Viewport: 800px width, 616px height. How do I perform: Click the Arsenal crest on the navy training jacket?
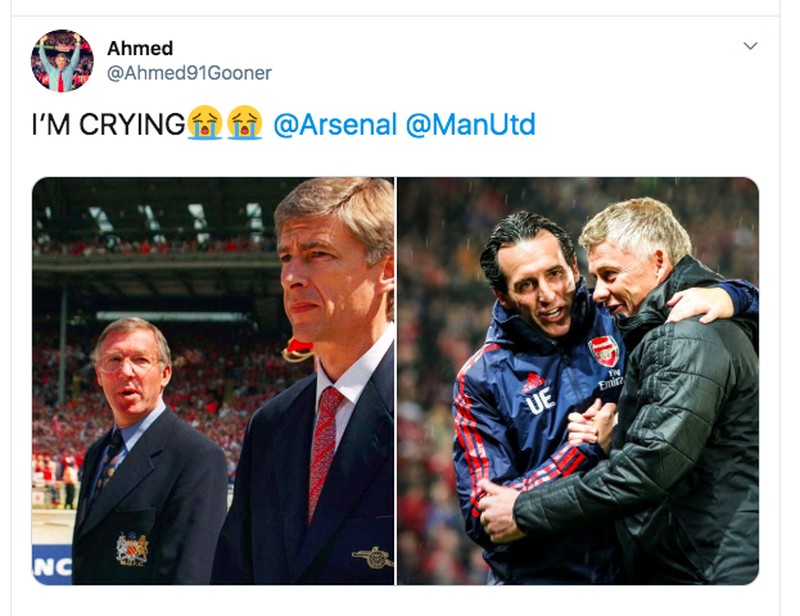click(x=602, y=351)
